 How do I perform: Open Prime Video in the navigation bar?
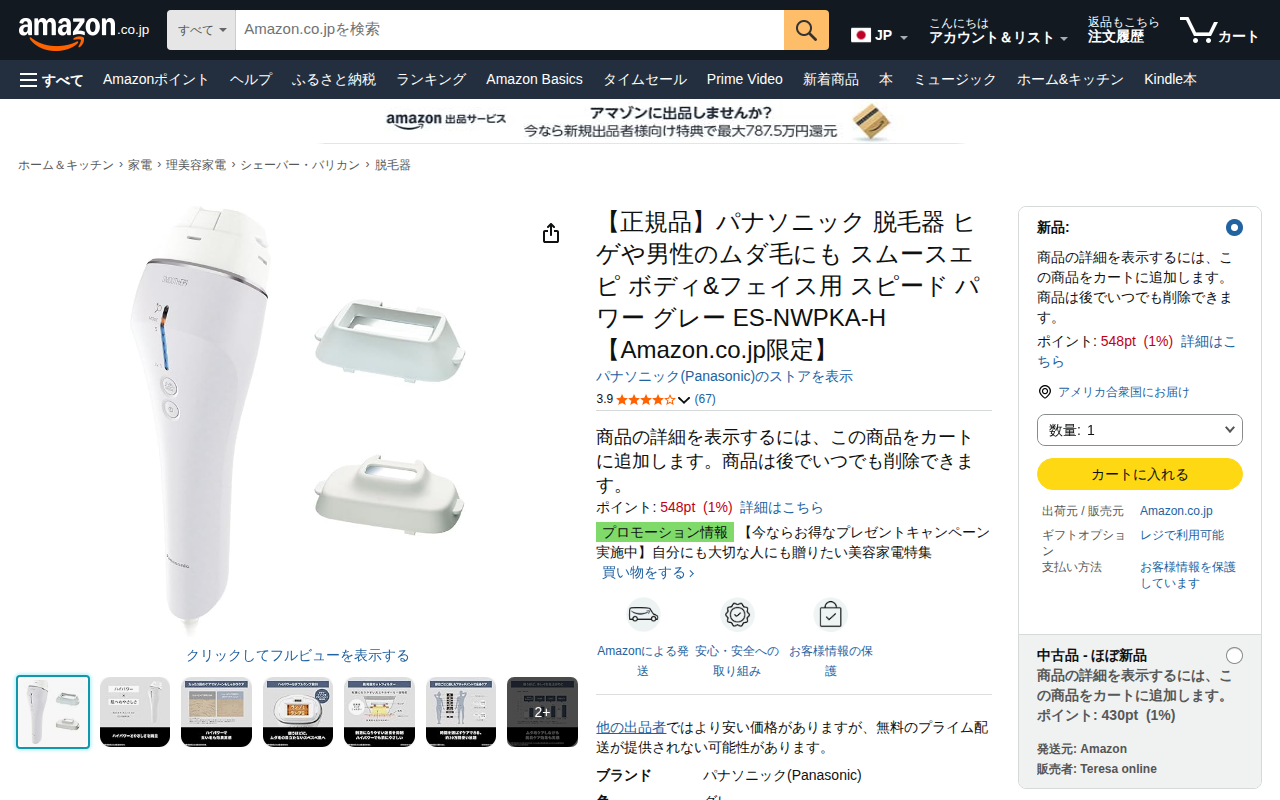coord(745,80)
